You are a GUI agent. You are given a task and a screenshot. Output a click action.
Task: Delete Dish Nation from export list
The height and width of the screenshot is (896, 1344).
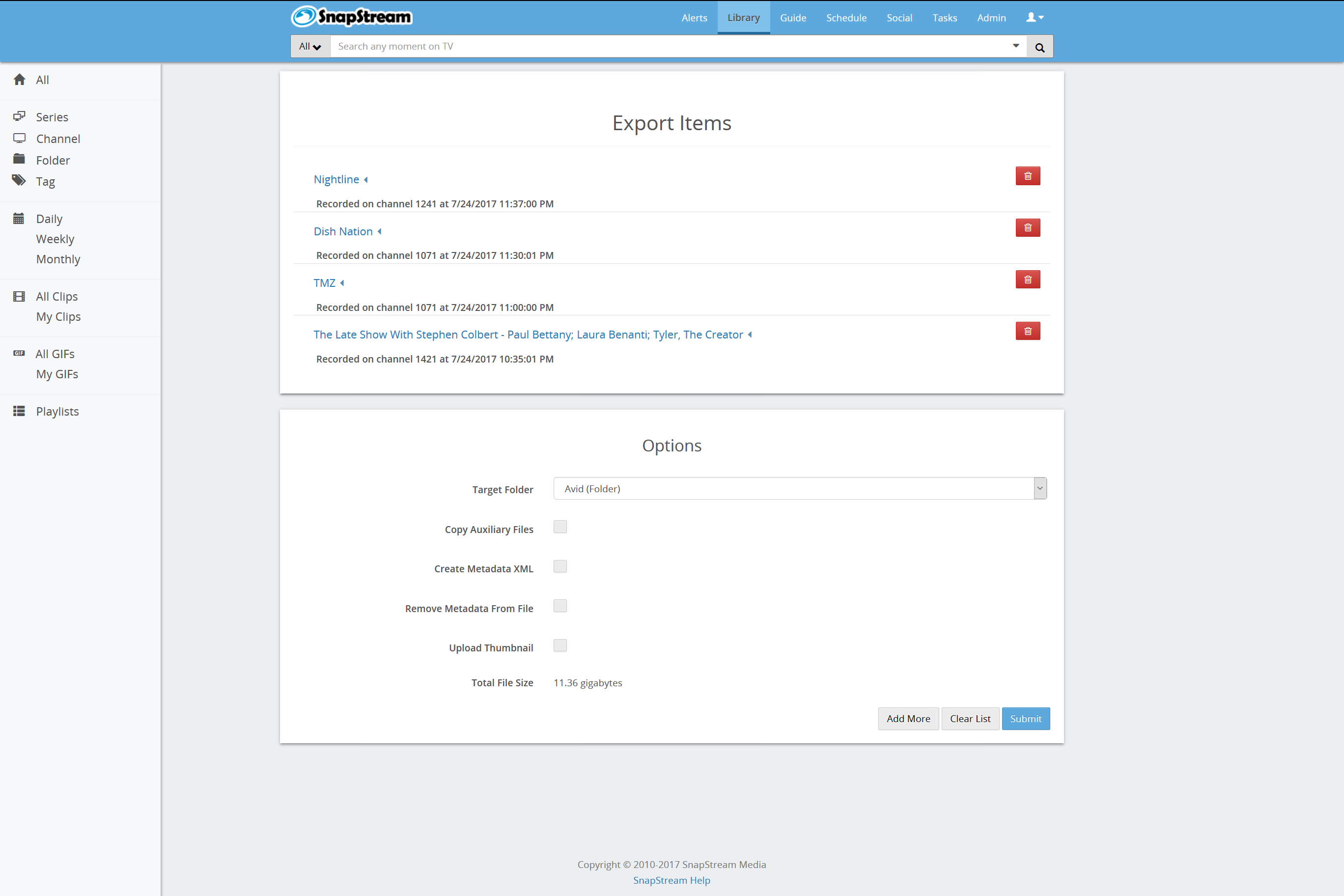pyautogui.click(x=1028, y=227)
